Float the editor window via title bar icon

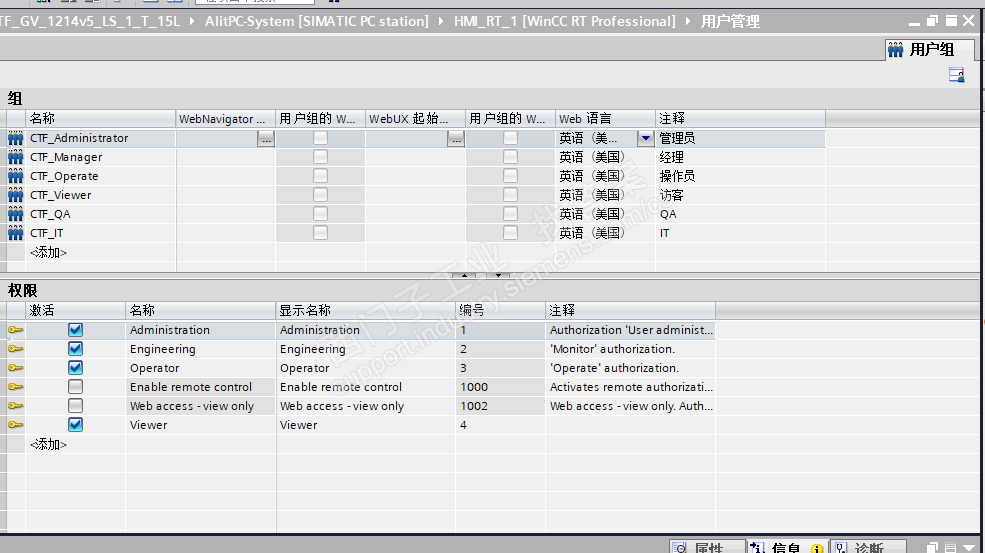[x=933, y=21]
